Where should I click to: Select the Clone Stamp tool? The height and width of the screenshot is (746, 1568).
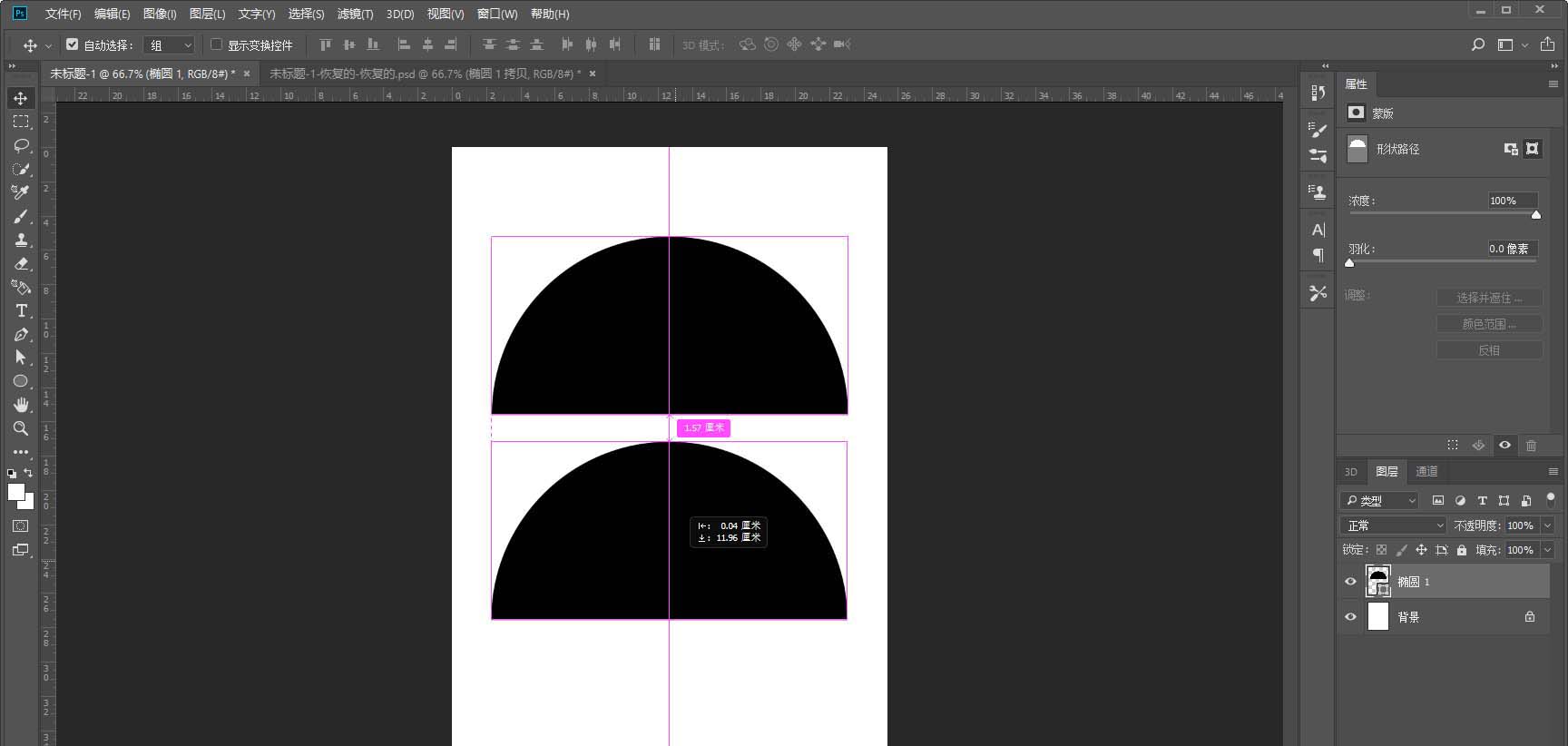click(x=20, y=240)
